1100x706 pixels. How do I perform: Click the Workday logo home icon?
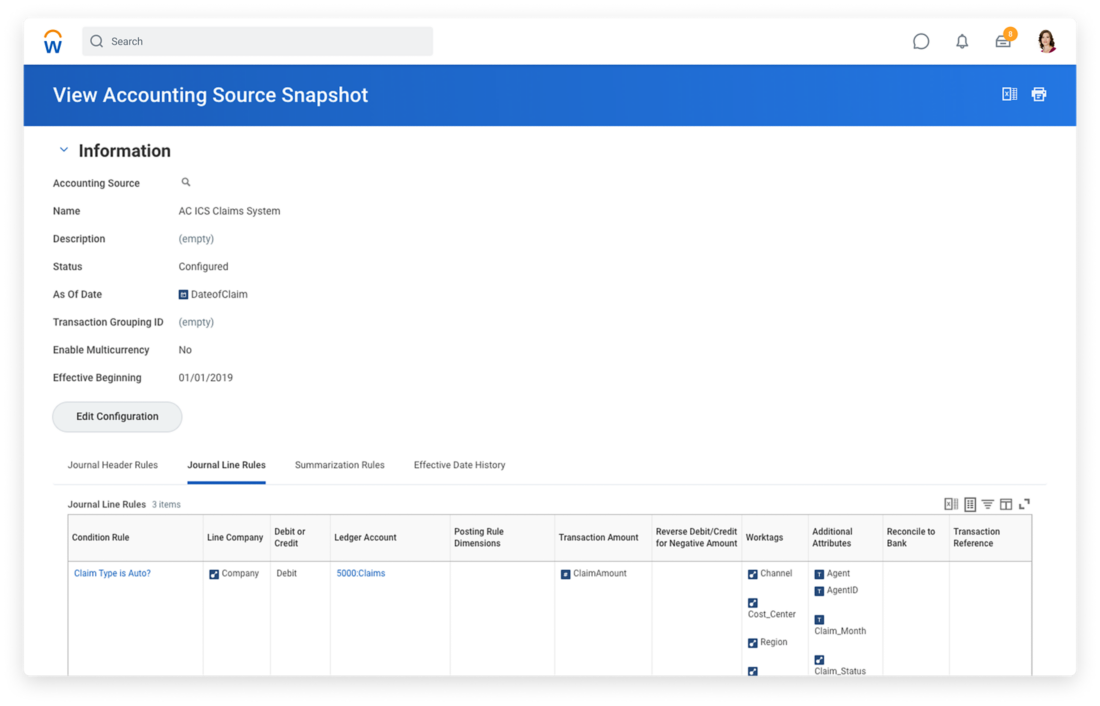53,42
